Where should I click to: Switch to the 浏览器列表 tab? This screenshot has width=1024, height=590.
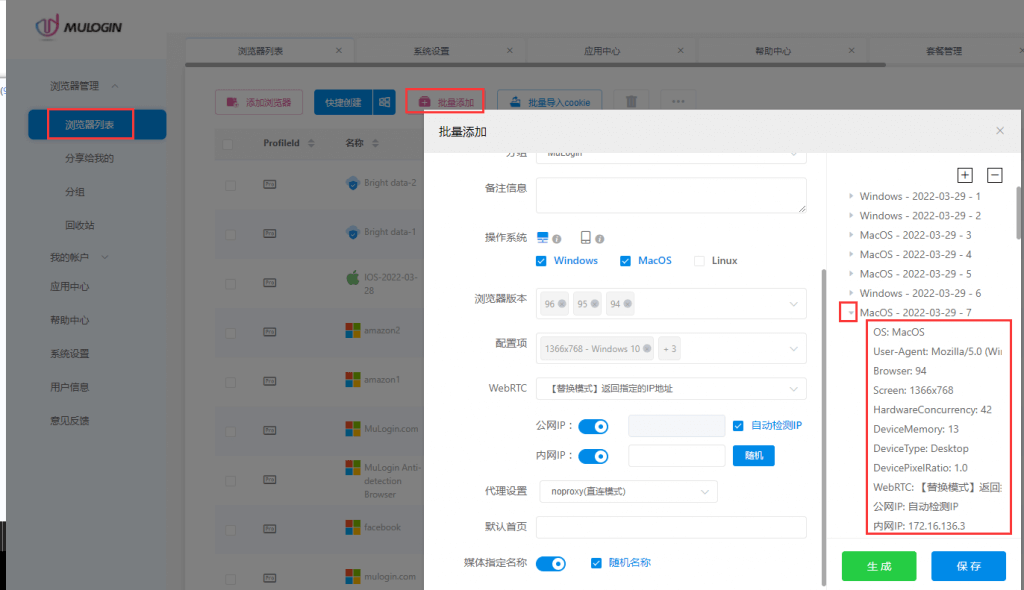point(261,51)
